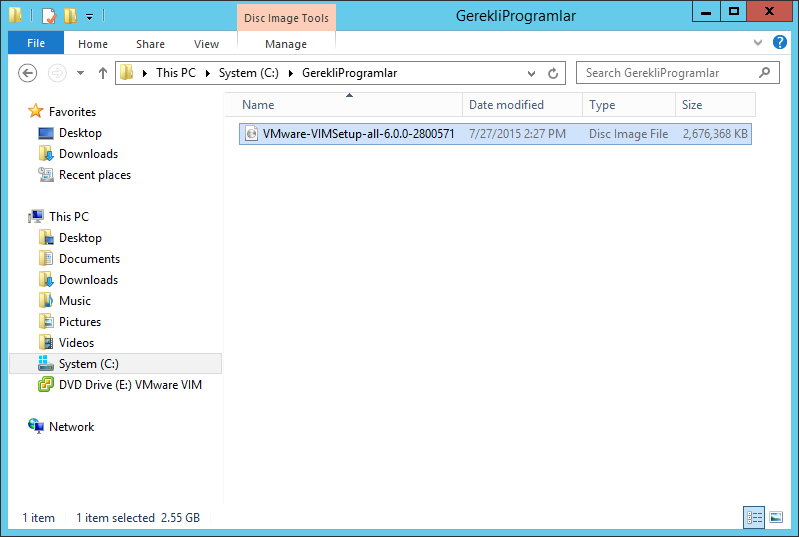Click System (C:) in the address breadcrumb
Viewport: 799px width, 537px height.
(x=249, y=73)
